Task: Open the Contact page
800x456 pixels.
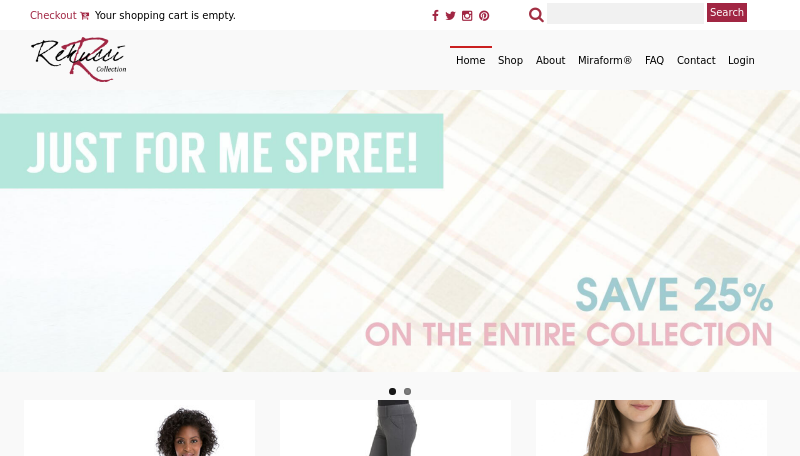Action: [x=696, y=60]
